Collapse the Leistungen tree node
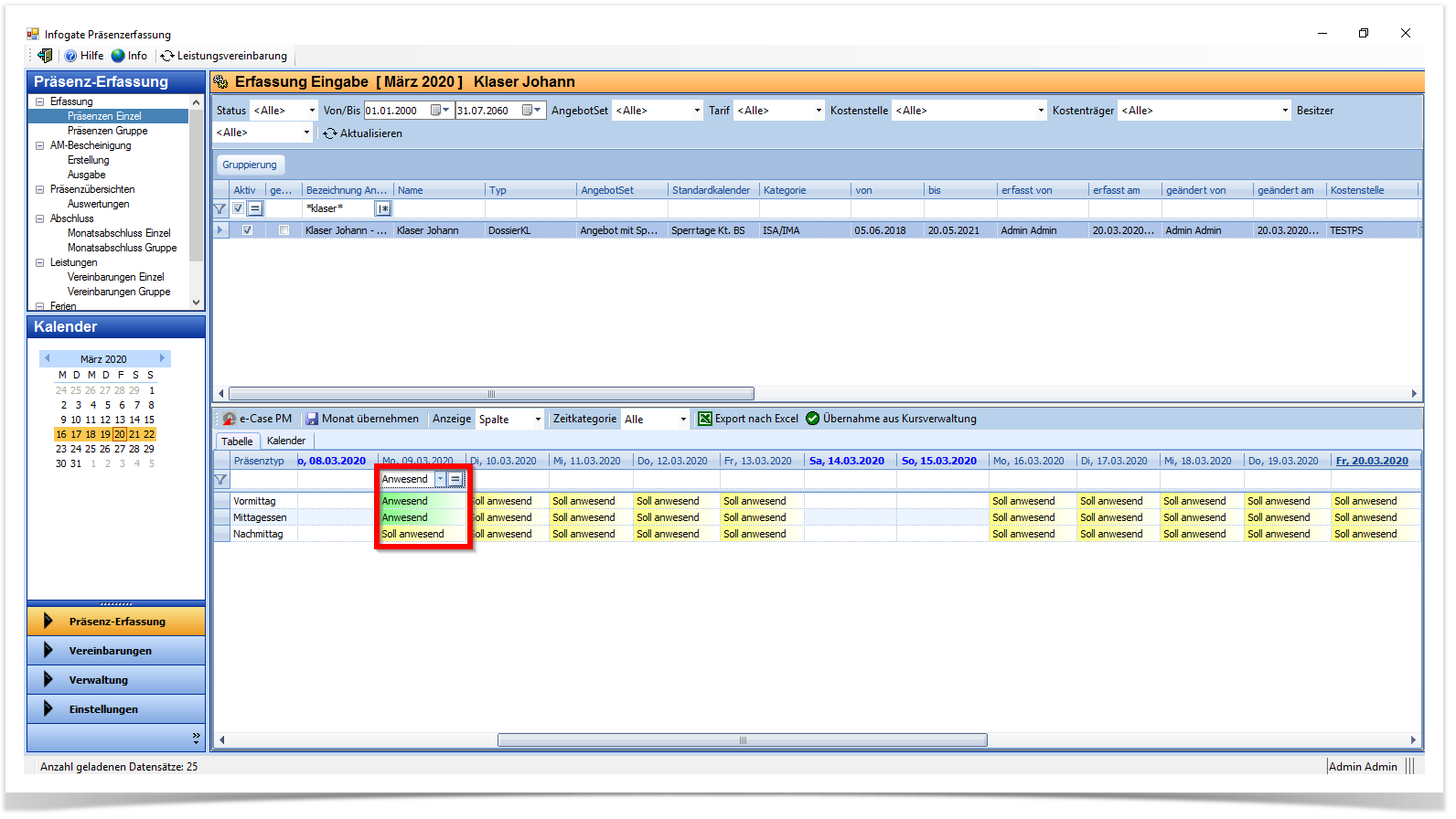Screen dimensions: 1456x819 (x=40, y=262)
